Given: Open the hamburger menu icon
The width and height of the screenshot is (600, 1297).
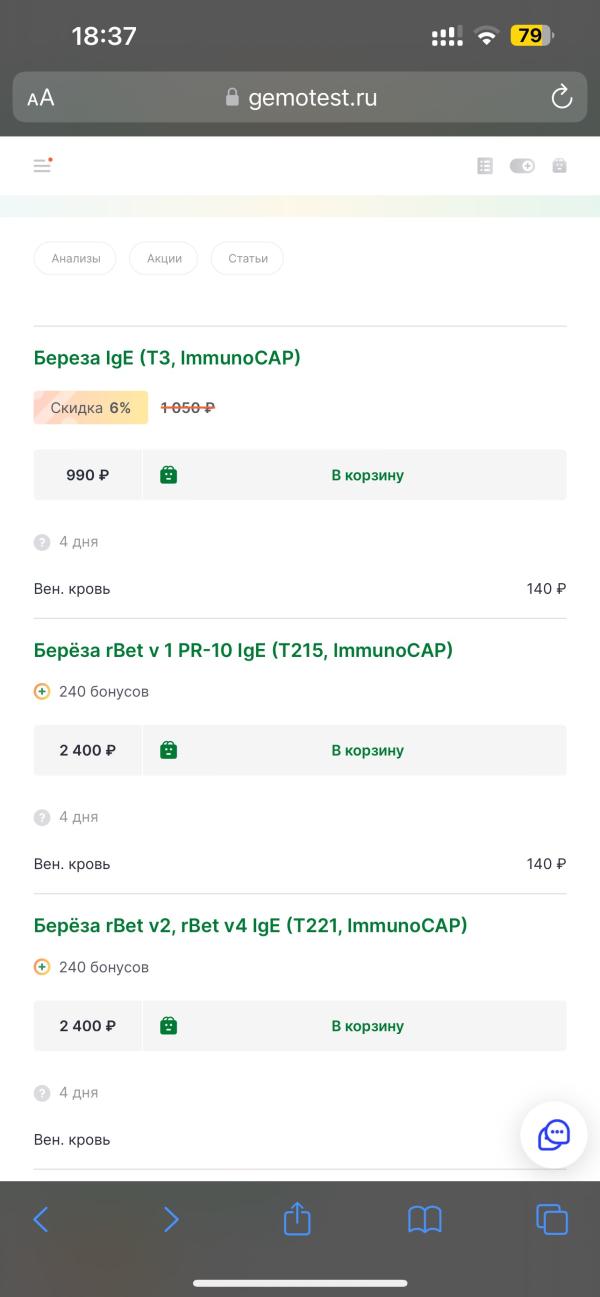Looking at the screenshot, I should coord(42,166).
